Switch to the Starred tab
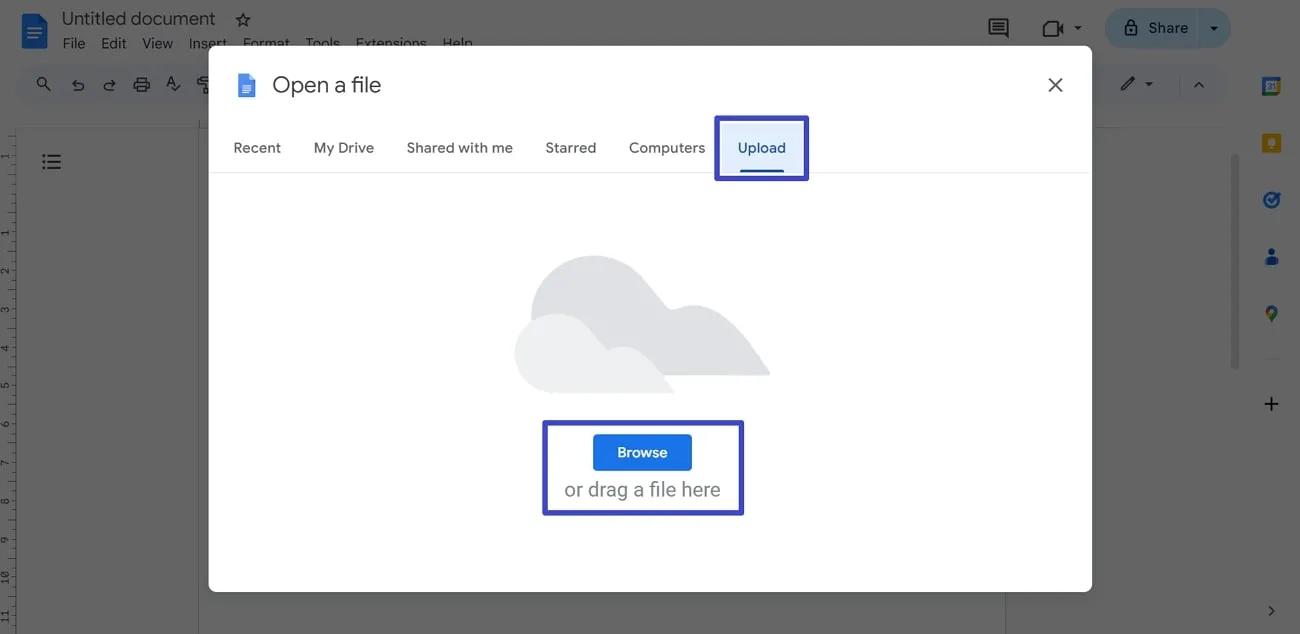 tap(570, 147)
